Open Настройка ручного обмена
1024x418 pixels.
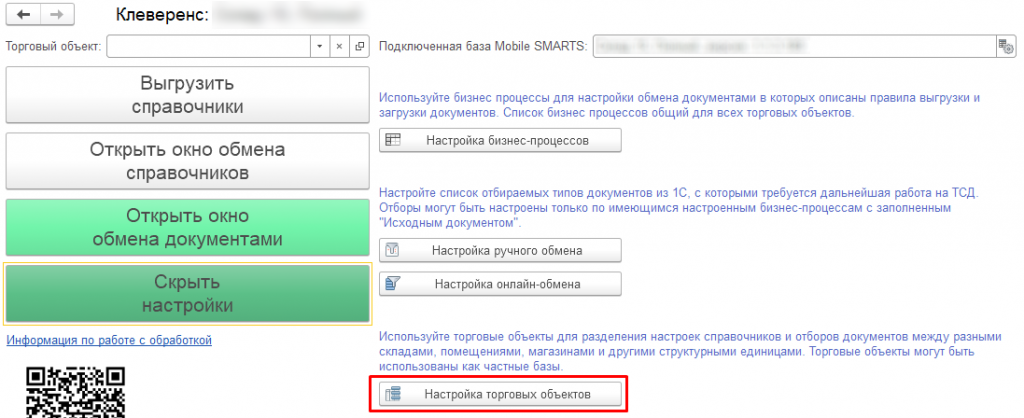point(501,250)
